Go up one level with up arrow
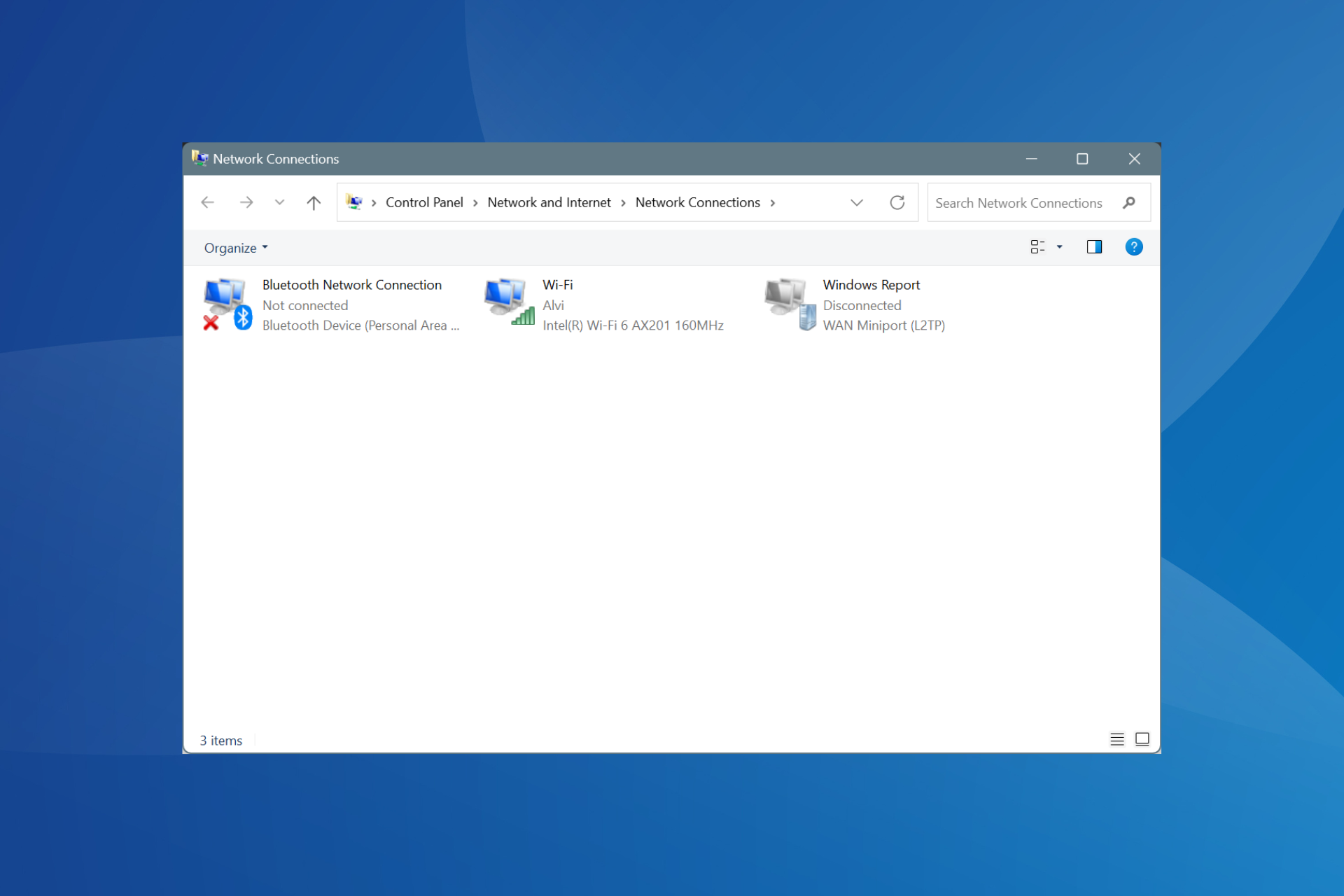 [x=314, y=203]
